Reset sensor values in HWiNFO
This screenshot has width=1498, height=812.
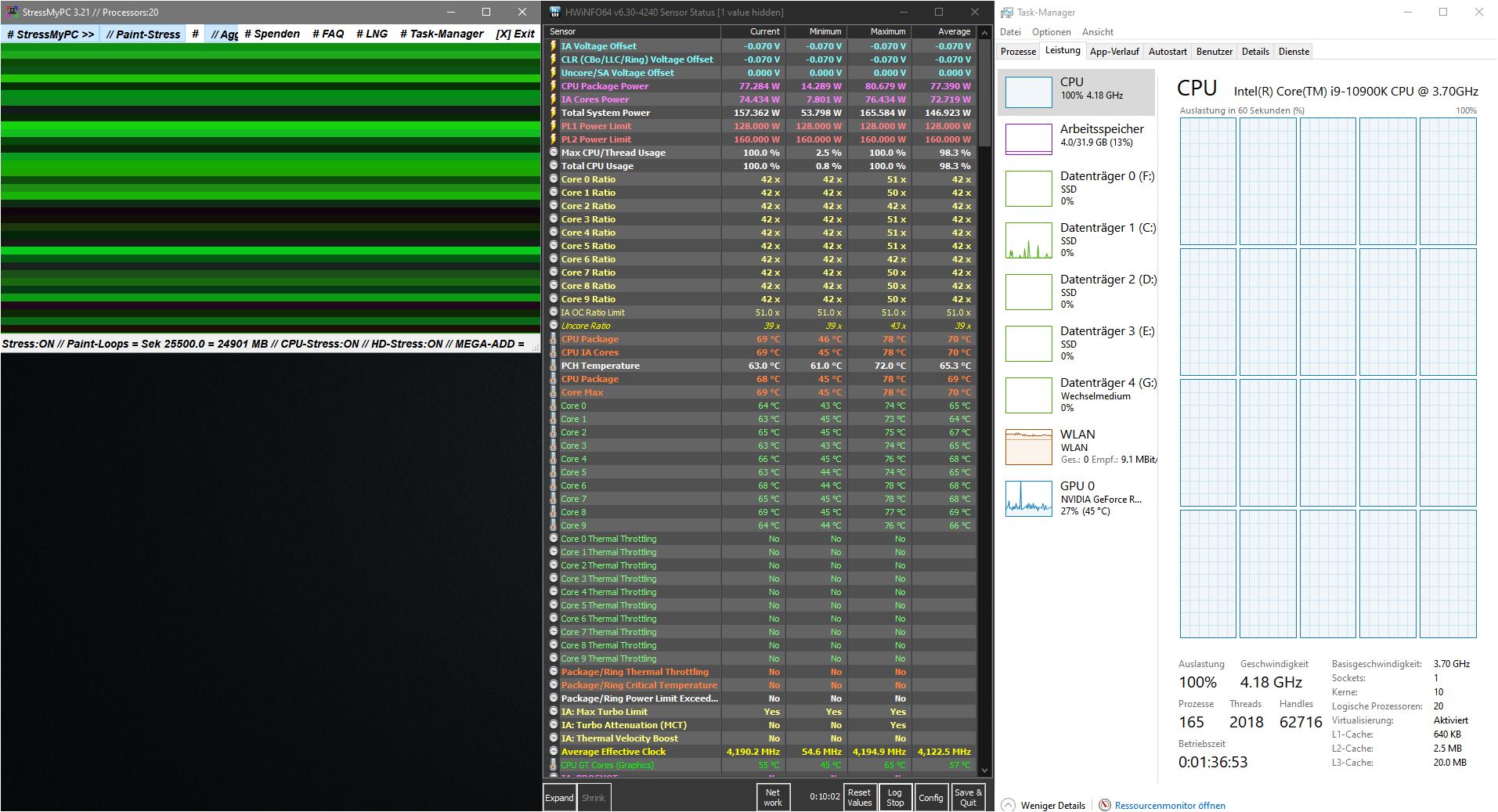point(859,796)
